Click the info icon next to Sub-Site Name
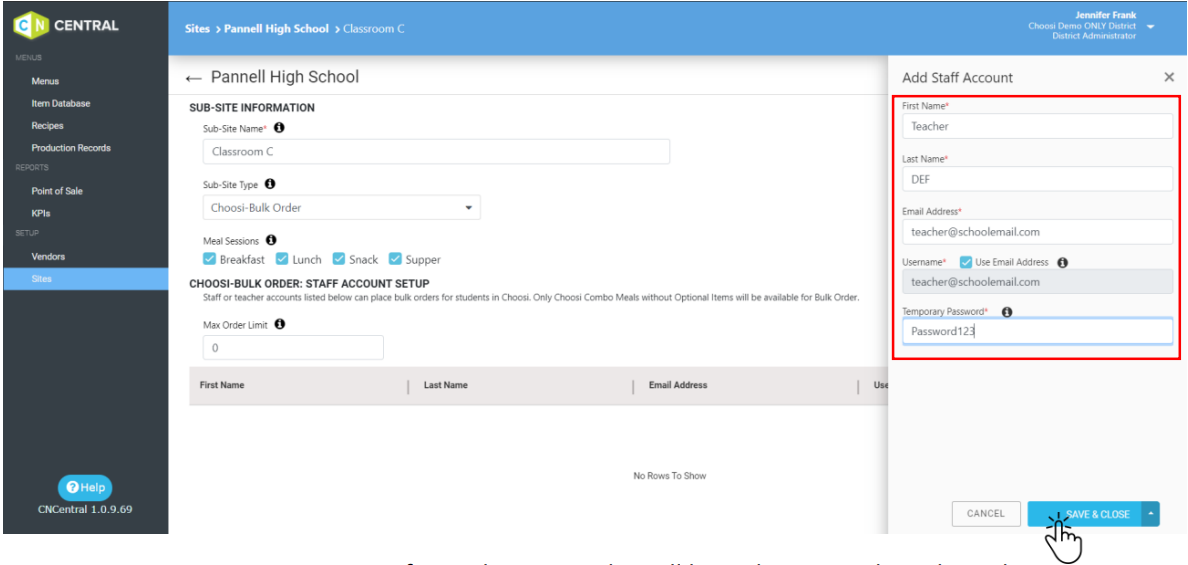Viewport: 1188px width, 565px height. 279,127
